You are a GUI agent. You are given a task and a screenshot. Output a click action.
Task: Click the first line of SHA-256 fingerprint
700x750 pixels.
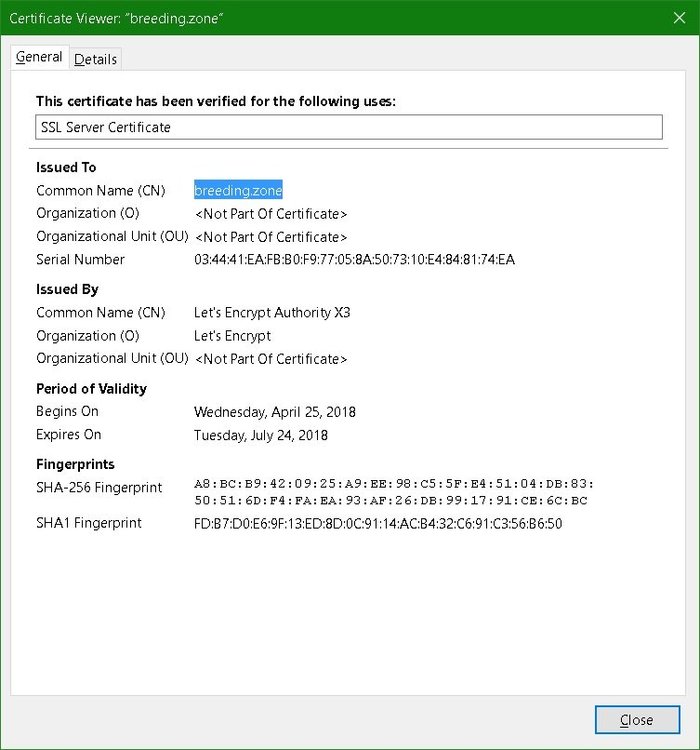[395, 483]
